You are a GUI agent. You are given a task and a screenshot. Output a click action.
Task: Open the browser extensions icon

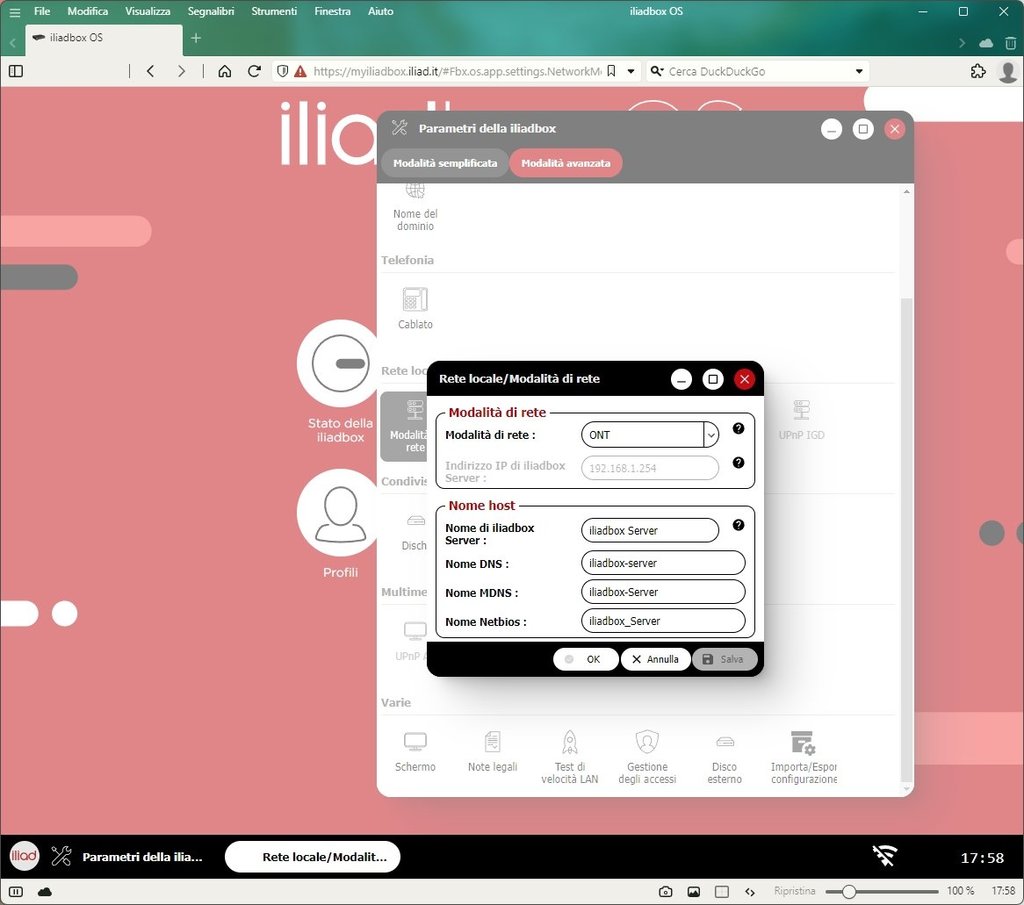click(x=978, y=71)
